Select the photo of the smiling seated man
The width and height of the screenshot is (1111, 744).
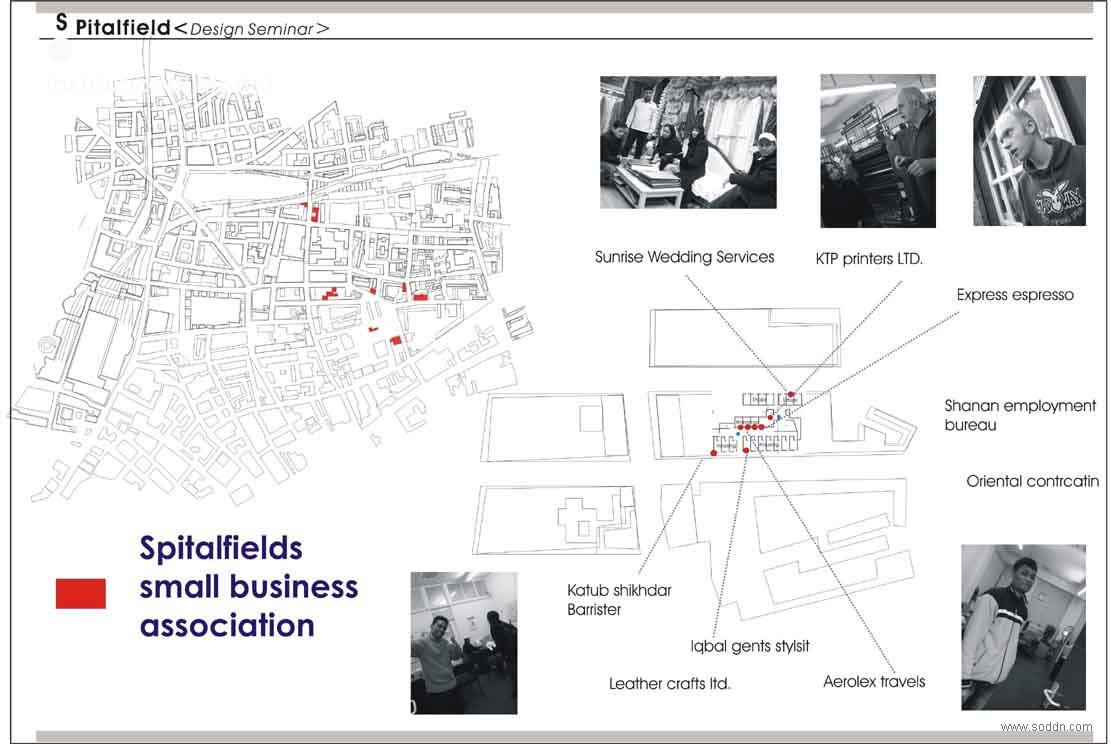click(464, 643)
